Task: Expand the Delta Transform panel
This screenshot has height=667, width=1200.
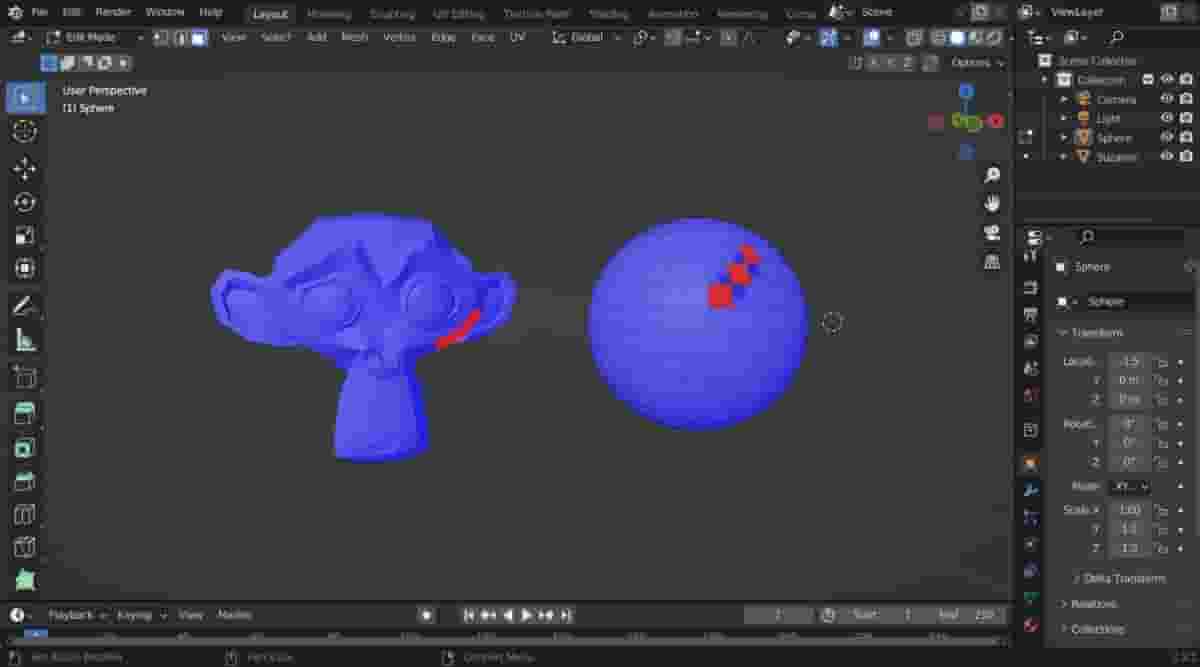Action: 1125,578
